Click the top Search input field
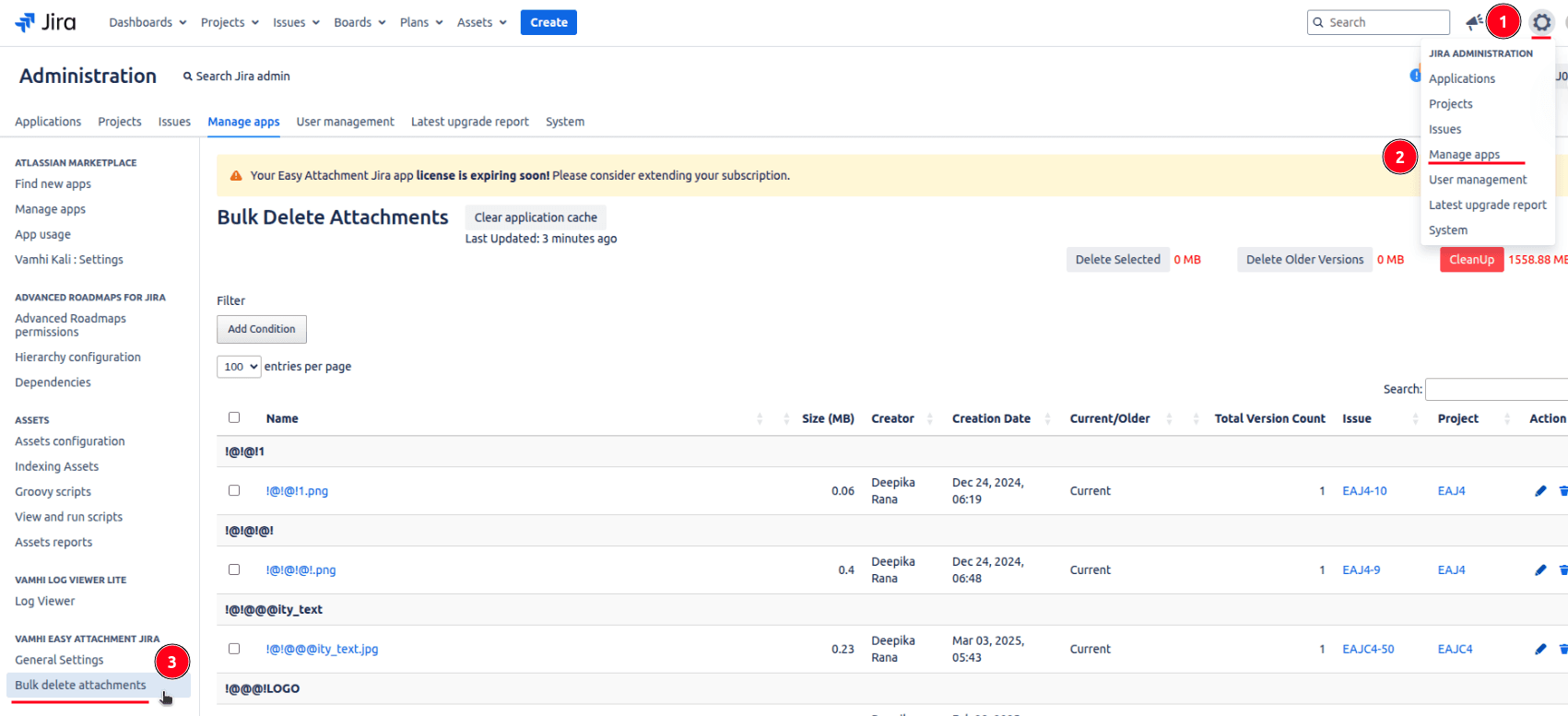 1385,22
